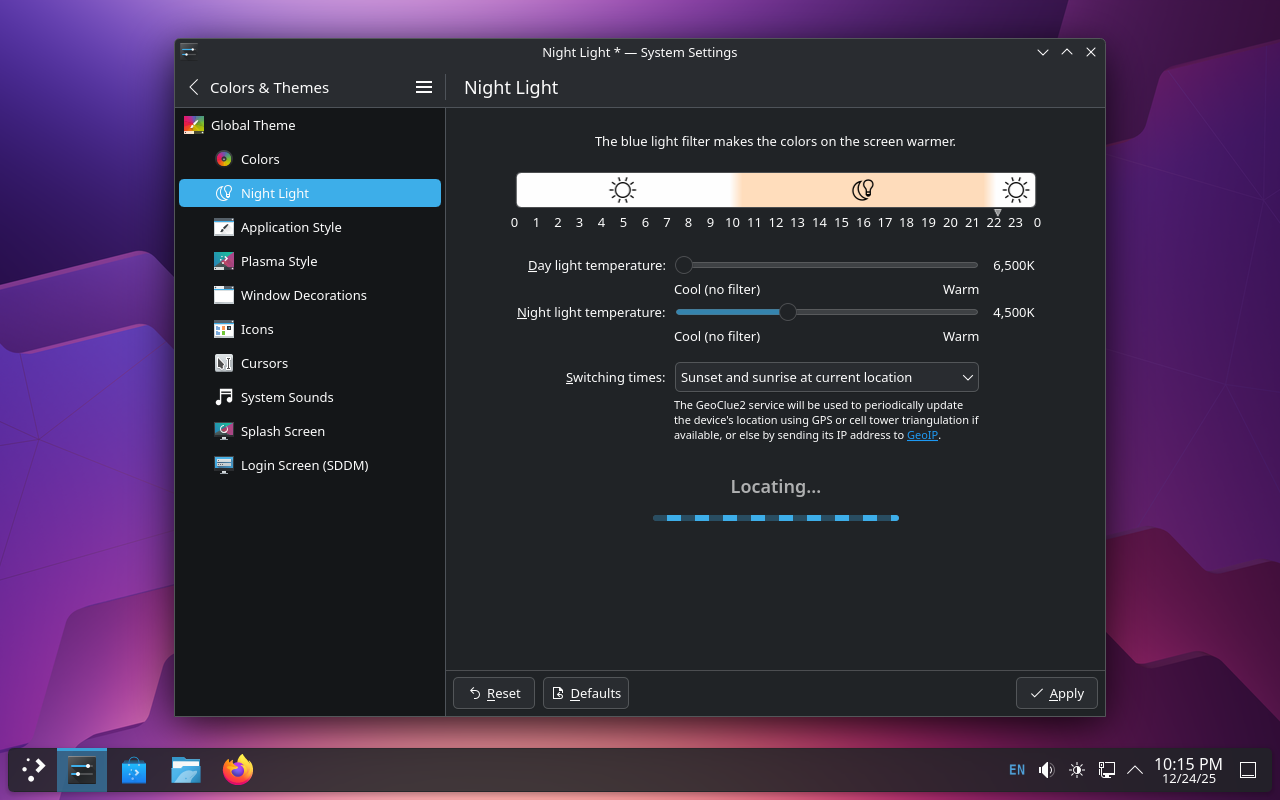Click the Defaults button
1280x800 pixels.
tap(586, 693)
